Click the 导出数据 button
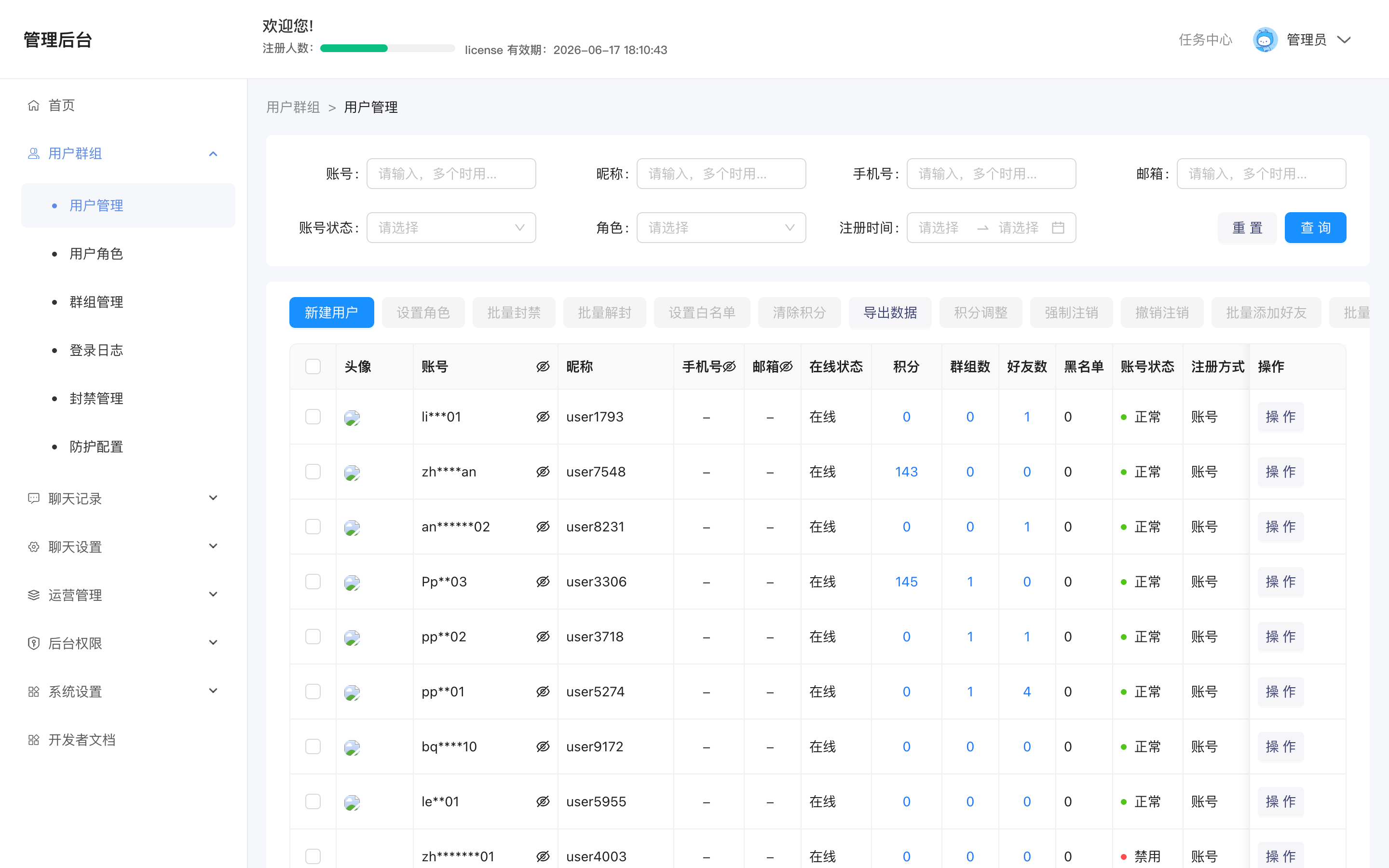Screen dimensions: 1389x868 click(x=890, y=313)
